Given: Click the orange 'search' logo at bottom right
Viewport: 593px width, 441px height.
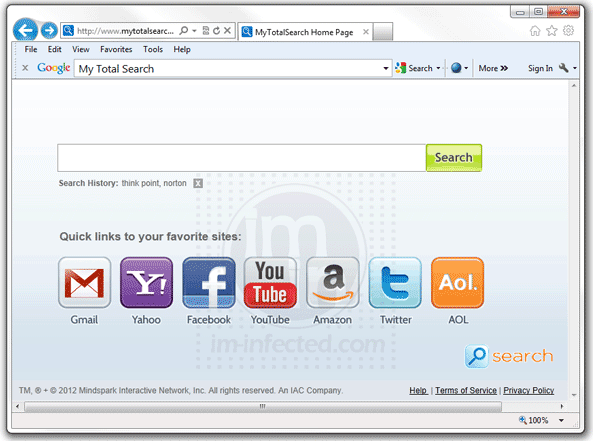Looking at the screenshot, I should [509, 356].
